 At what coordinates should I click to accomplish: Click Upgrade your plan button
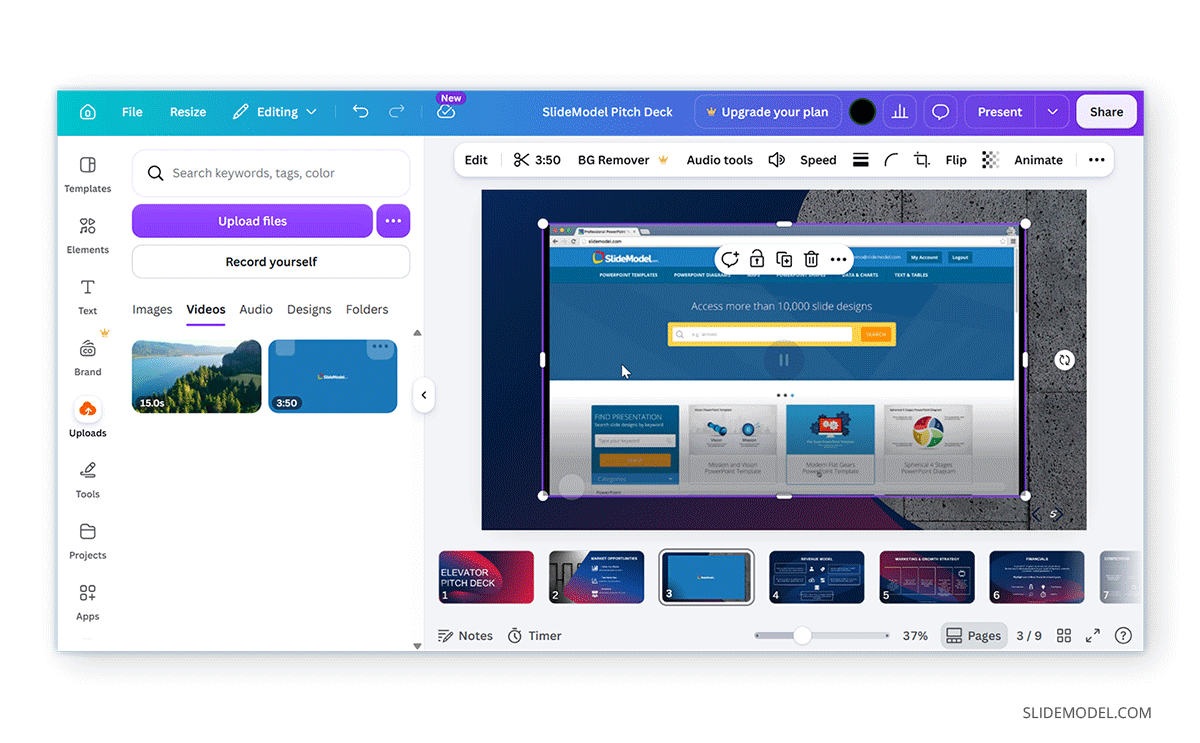point(768,112)
